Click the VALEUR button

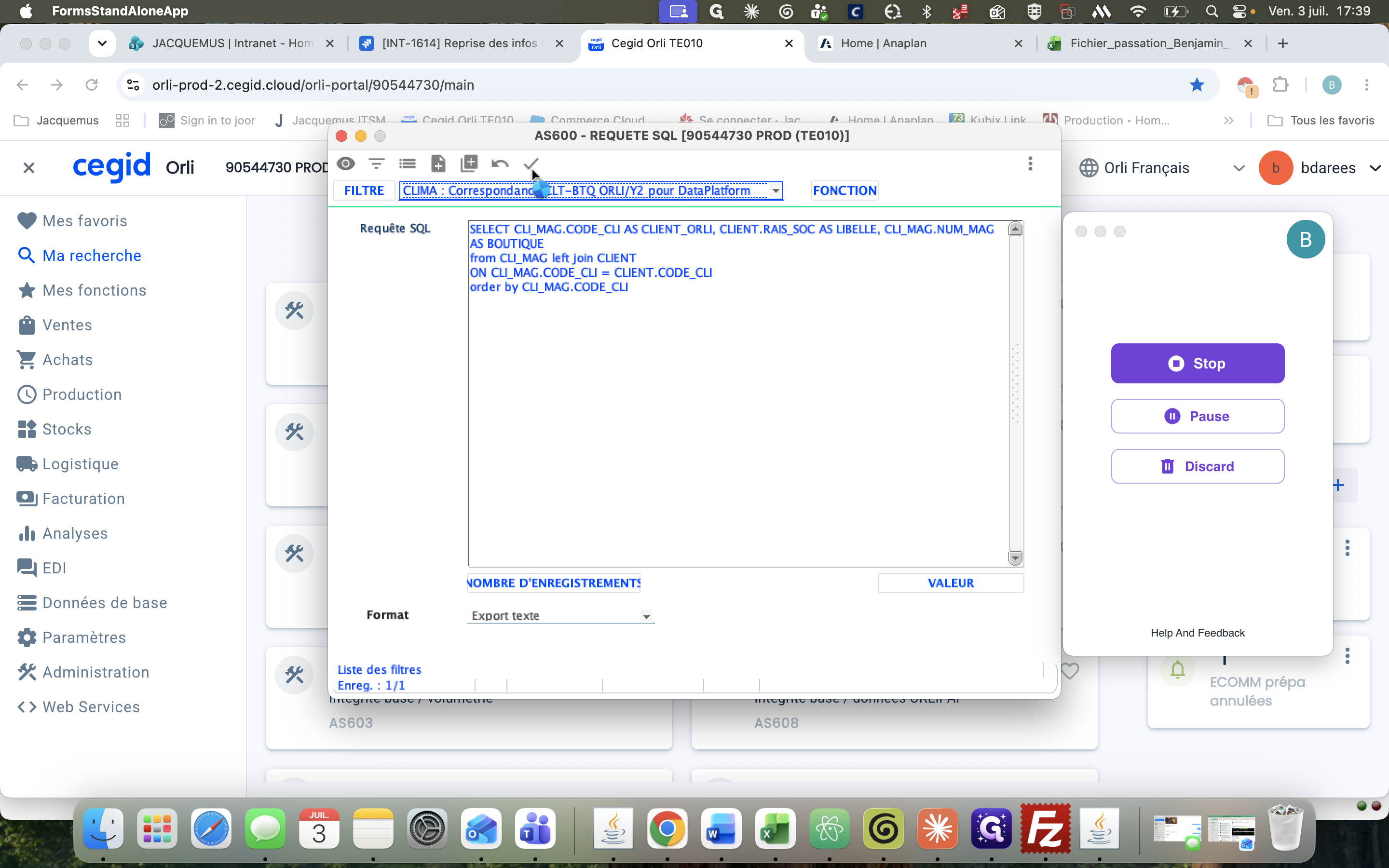coord(951,583)
